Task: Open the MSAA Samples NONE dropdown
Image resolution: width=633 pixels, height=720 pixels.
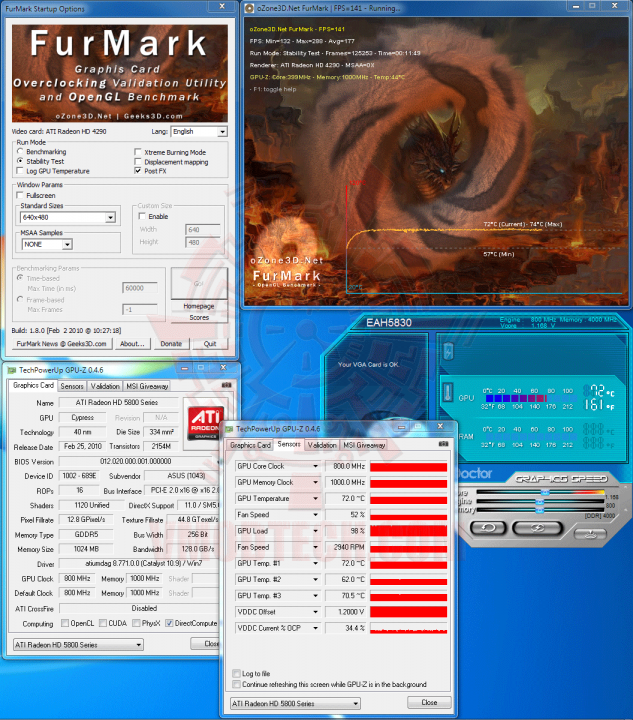Action: pyautogui.click(x=47, y=244)
